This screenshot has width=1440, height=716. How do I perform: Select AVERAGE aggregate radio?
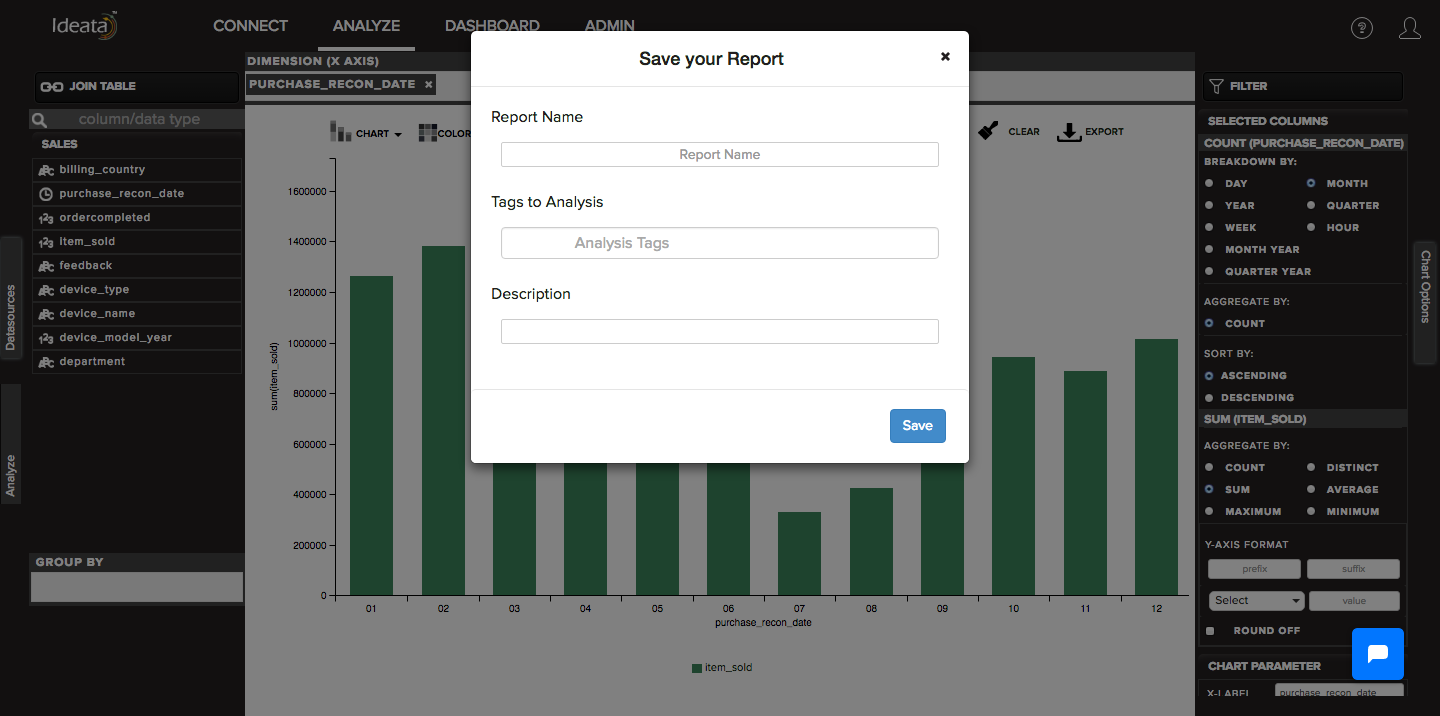(x=1311, y=490)
